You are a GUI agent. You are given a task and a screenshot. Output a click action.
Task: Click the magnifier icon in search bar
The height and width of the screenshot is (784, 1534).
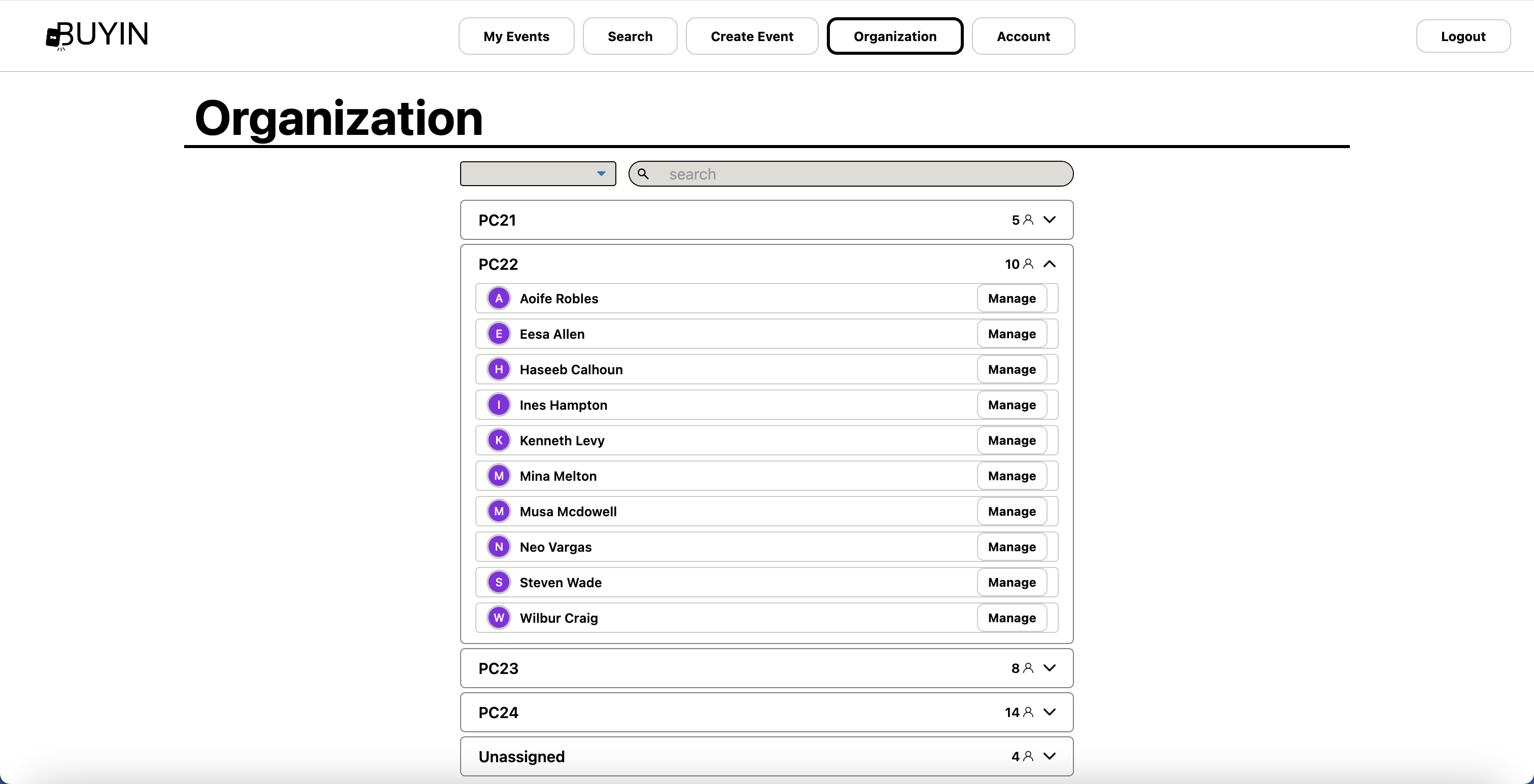click(643, 174)
